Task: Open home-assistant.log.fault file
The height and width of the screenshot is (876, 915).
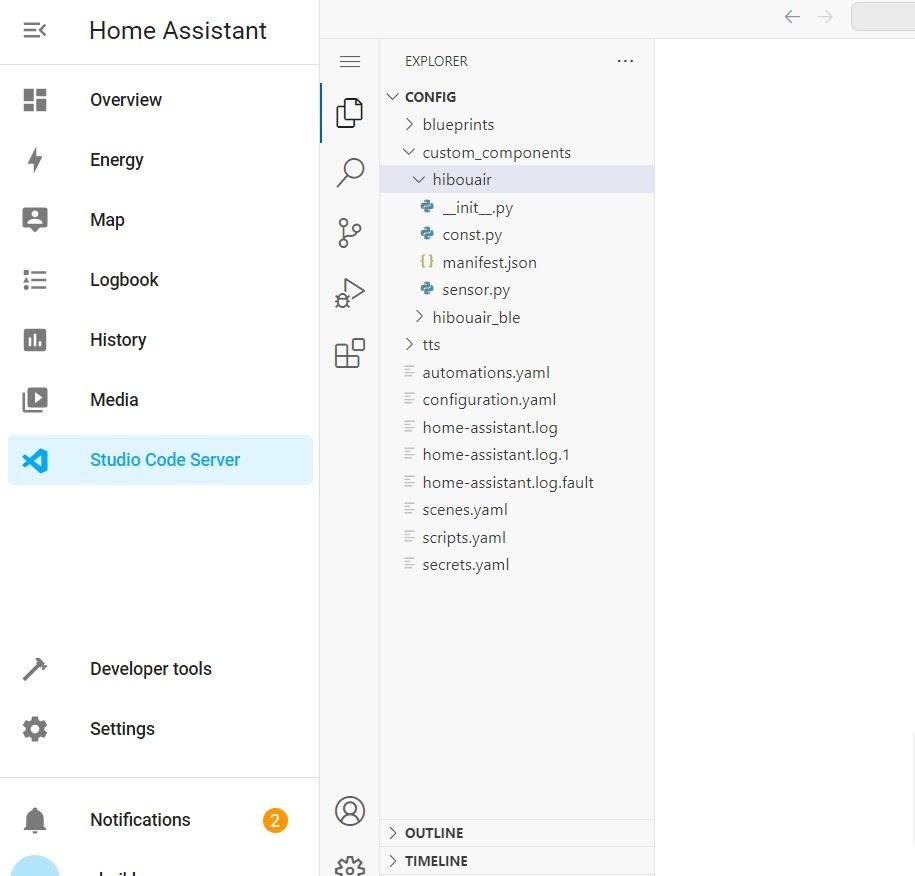Action: tap(517, 482)
